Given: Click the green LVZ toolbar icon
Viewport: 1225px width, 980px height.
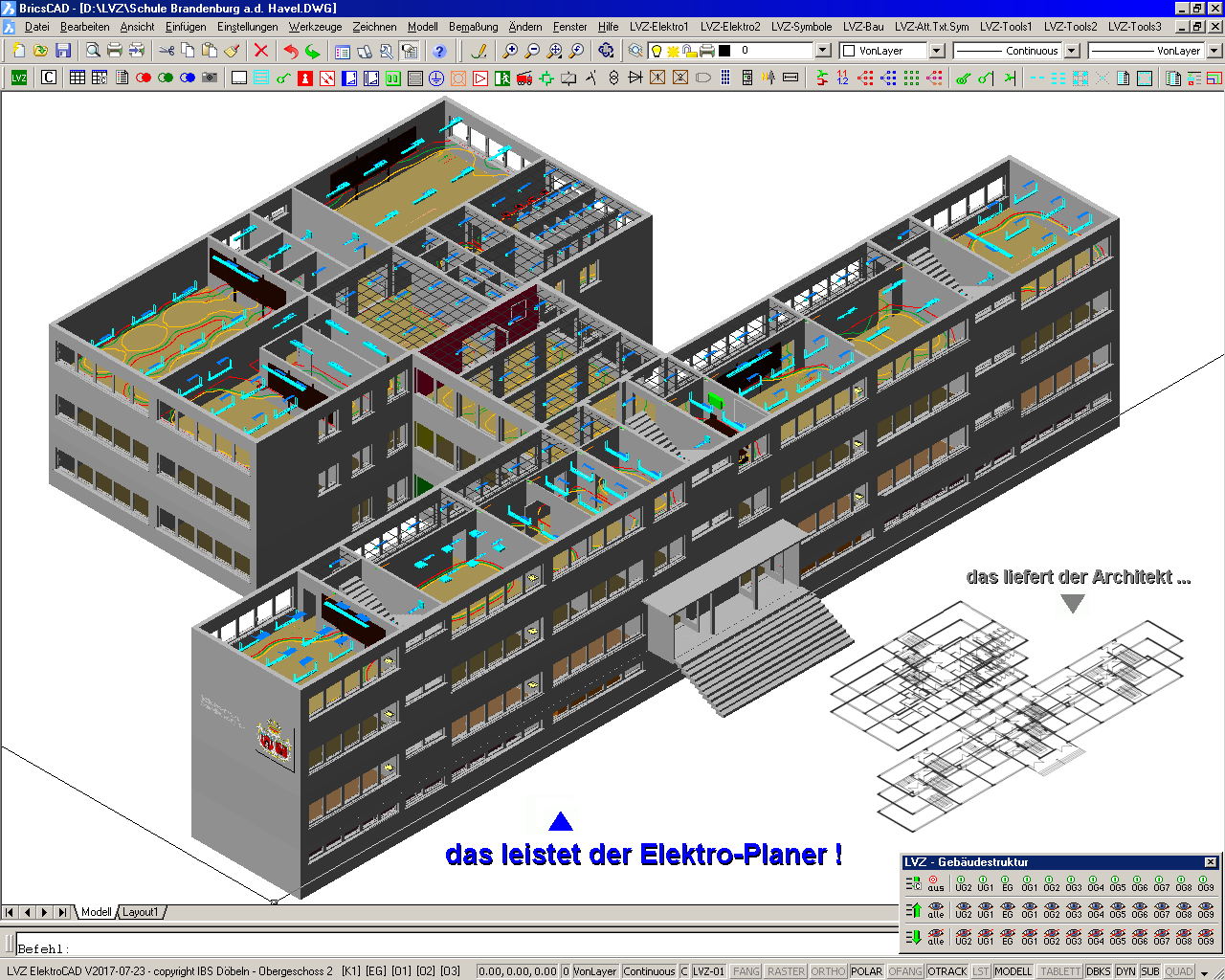Looking at the screenshot, I should [x=19, y=78].
